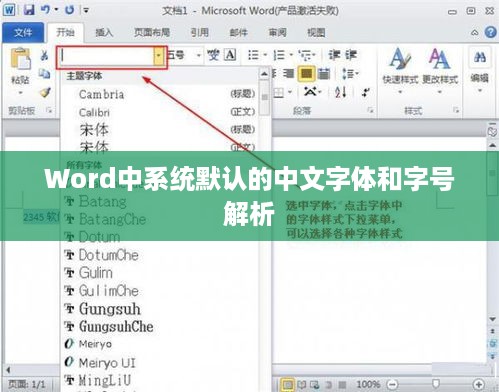Click zoom in plus in status bar
The height and width of the screenshot is (392, 499).
478,385
